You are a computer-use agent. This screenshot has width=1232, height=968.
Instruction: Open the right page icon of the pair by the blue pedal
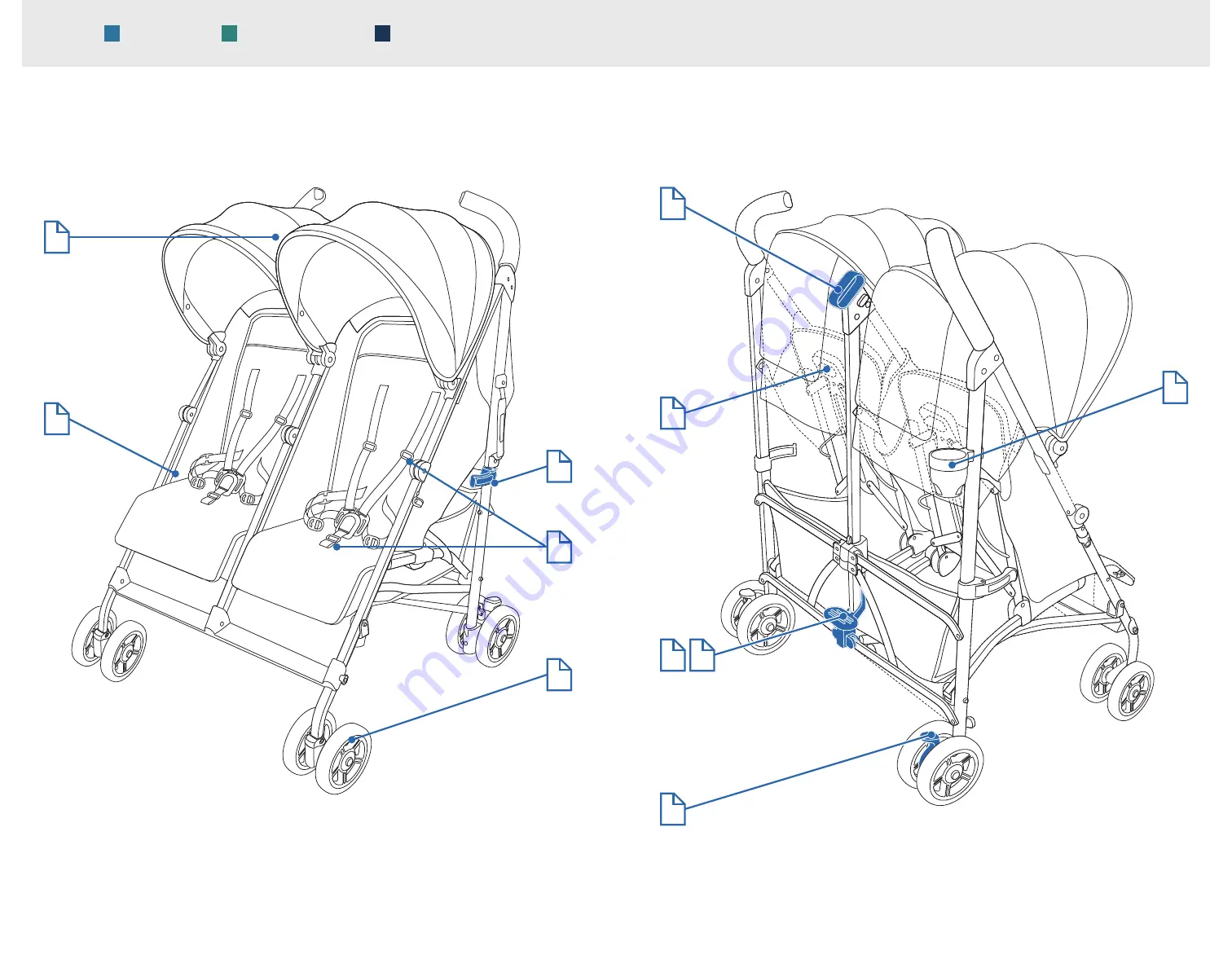pyautogui.click(x=702, y=655)
